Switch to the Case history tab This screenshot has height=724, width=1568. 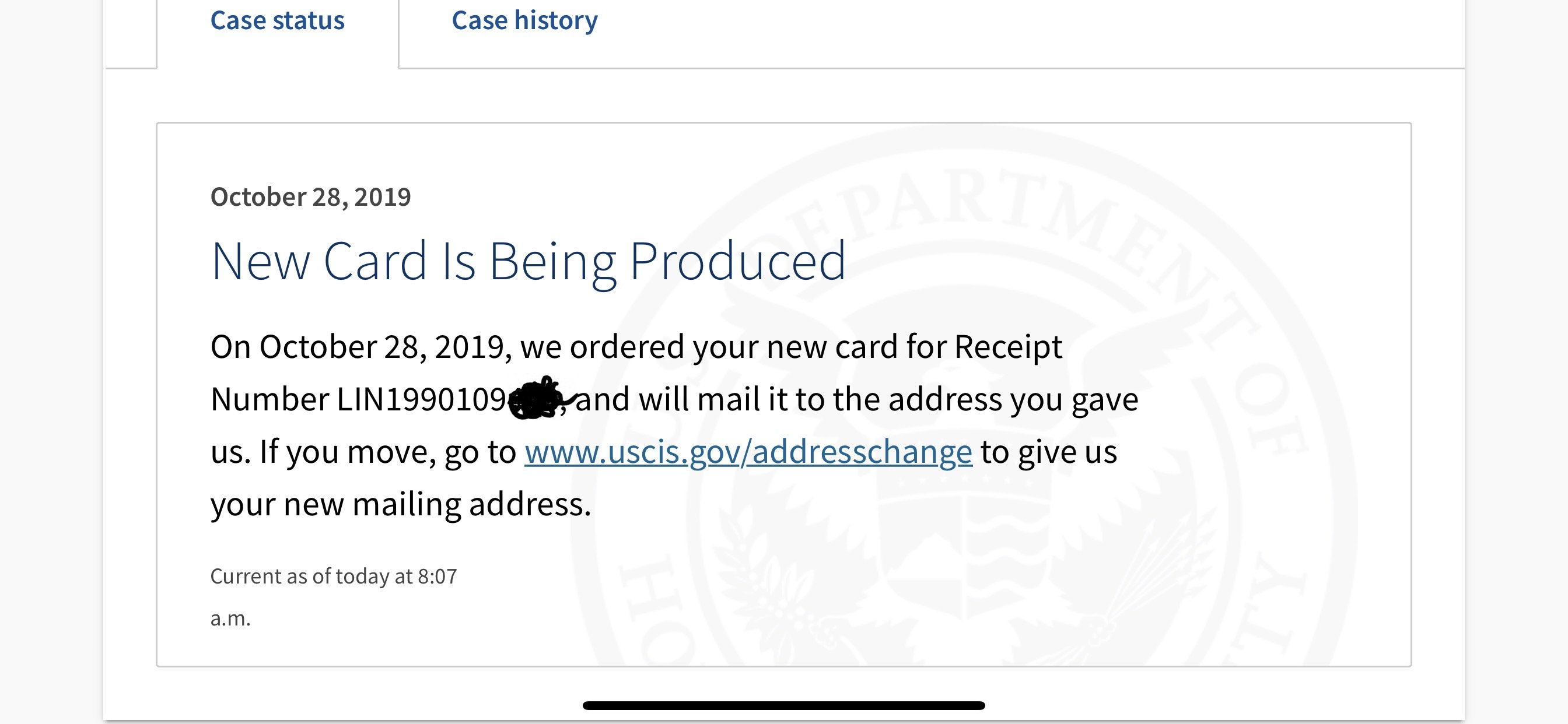(524, 20)
